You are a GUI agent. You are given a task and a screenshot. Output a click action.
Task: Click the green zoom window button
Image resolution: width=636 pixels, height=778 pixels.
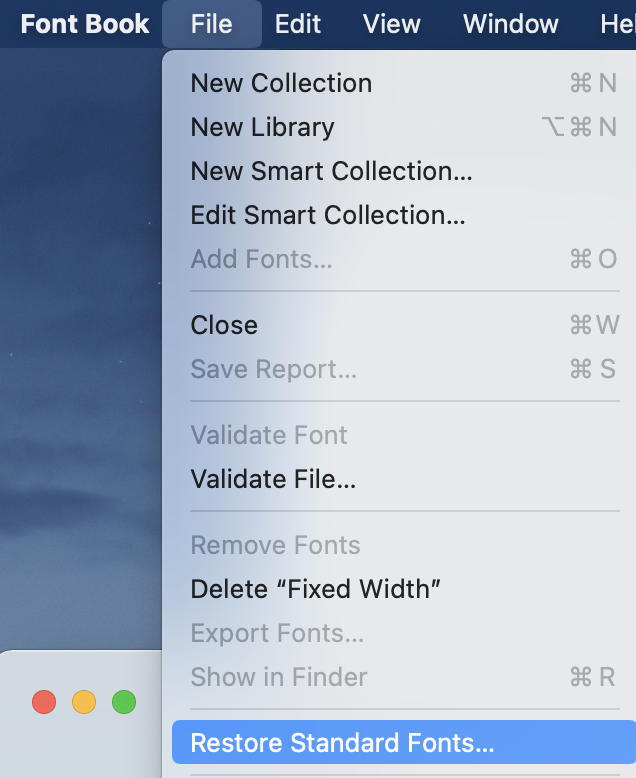coord(124,702)
